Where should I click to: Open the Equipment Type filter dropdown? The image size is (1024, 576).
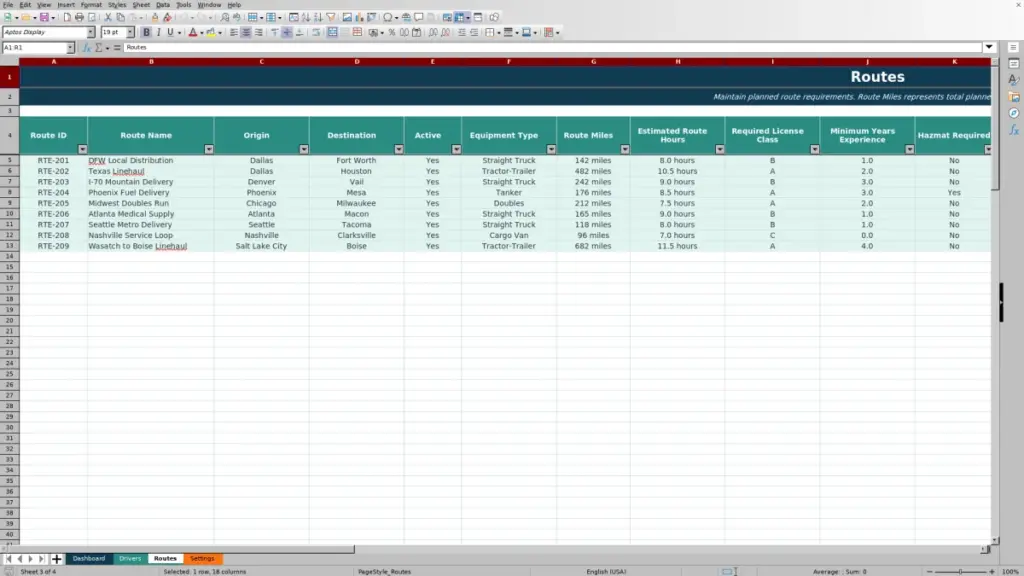(551, 150)
